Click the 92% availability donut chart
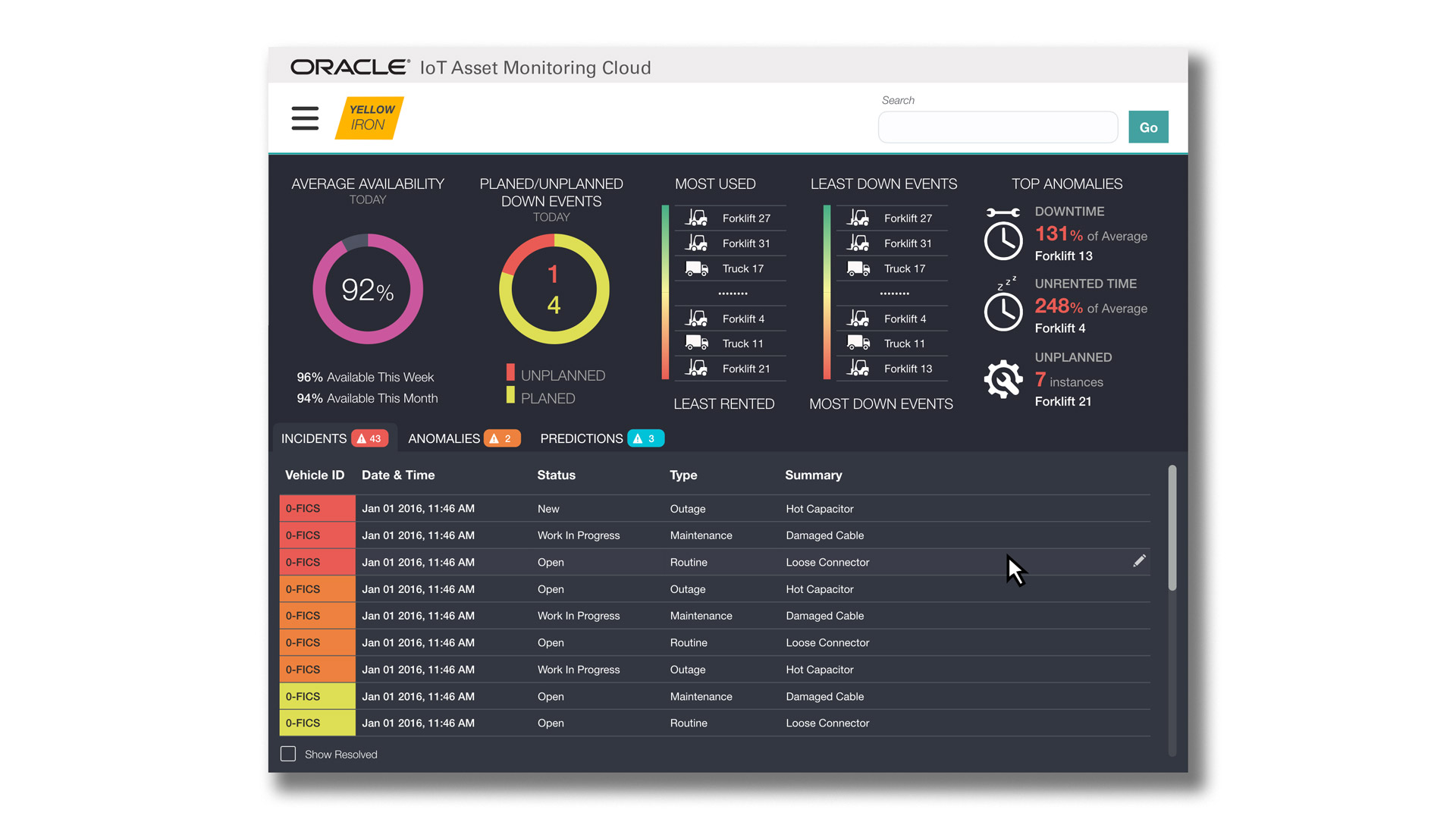 (x=368, y=289)
